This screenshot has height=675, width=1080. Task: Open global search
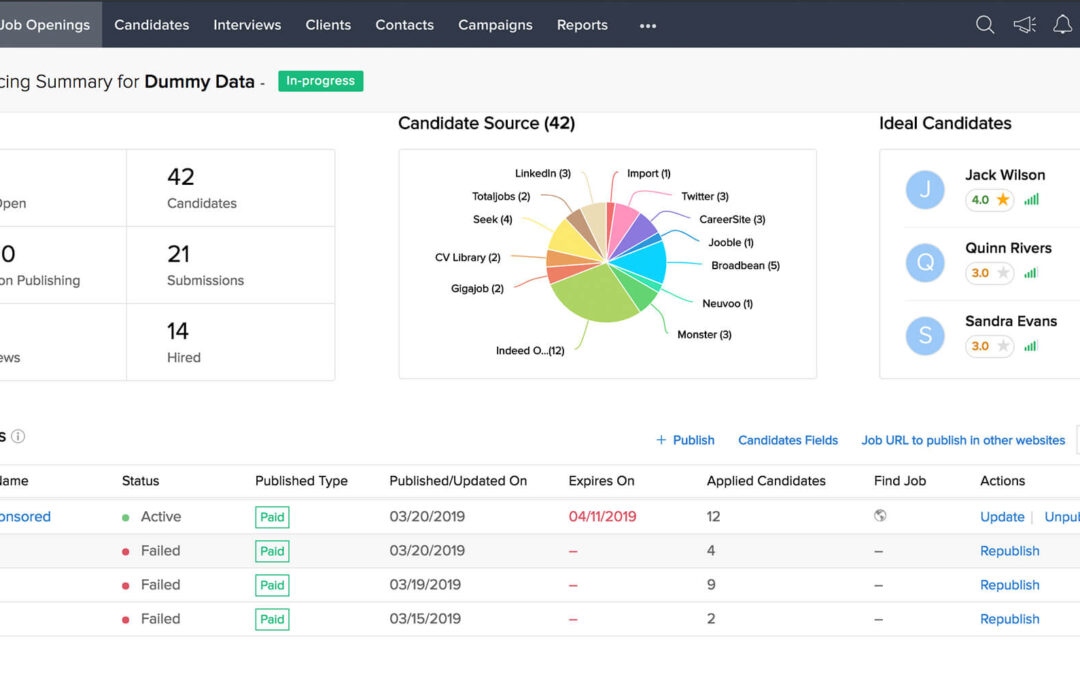(985, 24)
